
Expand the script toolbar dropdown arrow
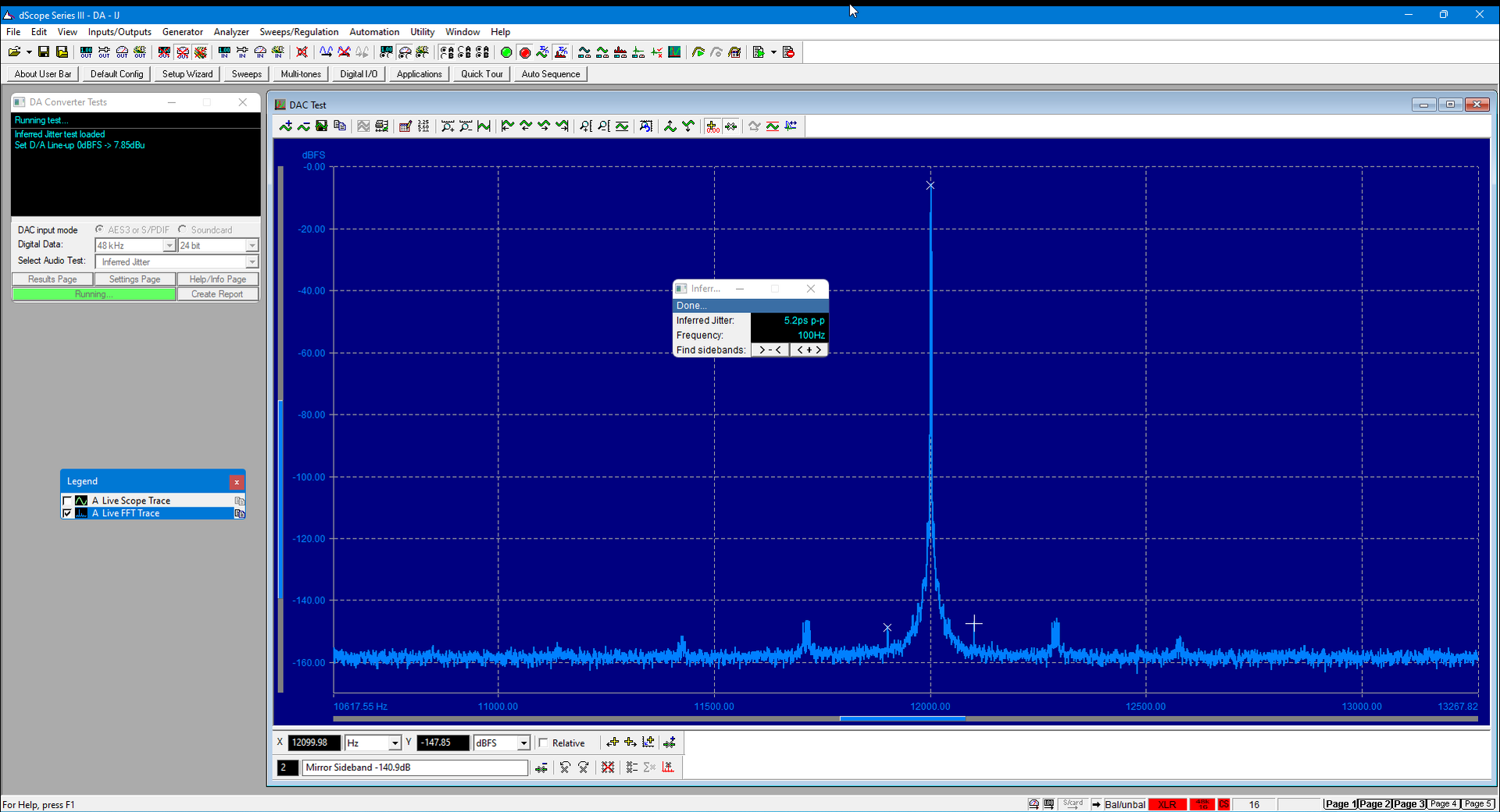[773, 52]
